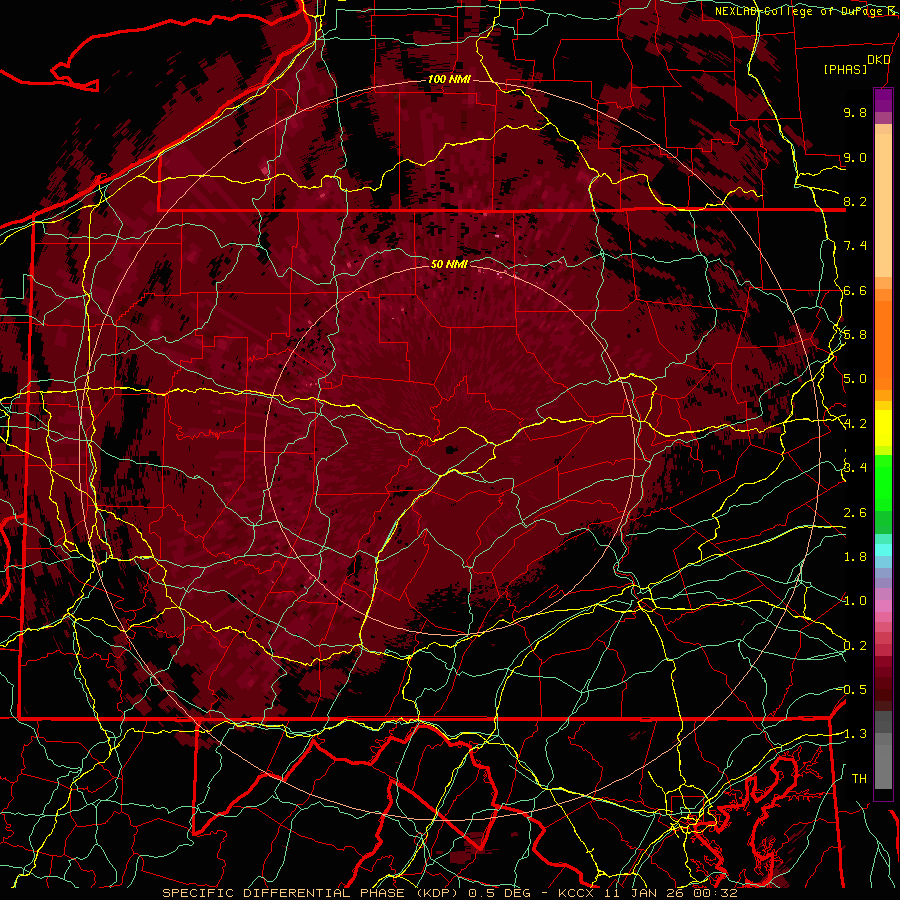Image resolution: width=900 pixels, height=900 pixels.
Task: Pick the cyan band of the color scale
Action: tap(883, 550)
